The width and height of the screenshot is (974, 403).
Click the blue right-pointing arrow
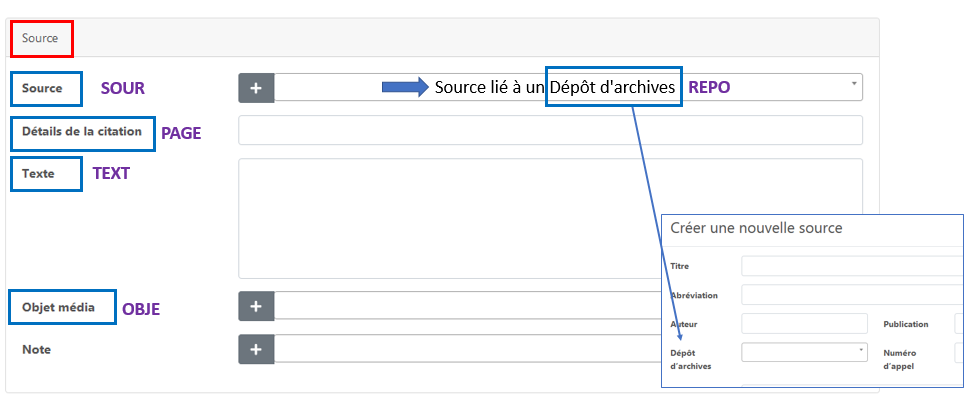pyautogui.click(x=404, y=88)
